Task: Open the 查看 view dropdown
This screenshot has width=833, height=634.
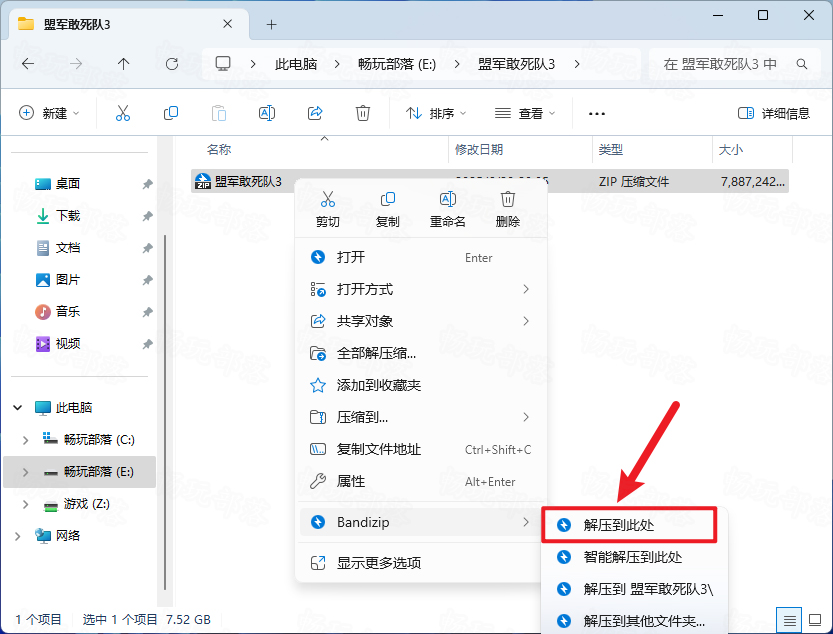Action: click(x=525, y=113)
